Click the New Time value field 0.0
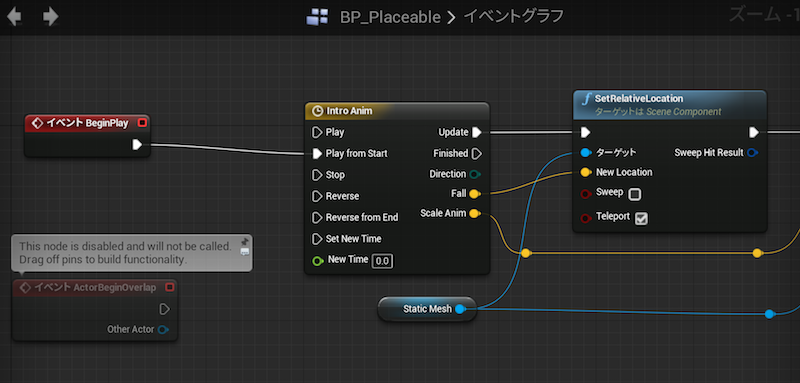Viewport: 800px width, 383px height. click(382, 261)
